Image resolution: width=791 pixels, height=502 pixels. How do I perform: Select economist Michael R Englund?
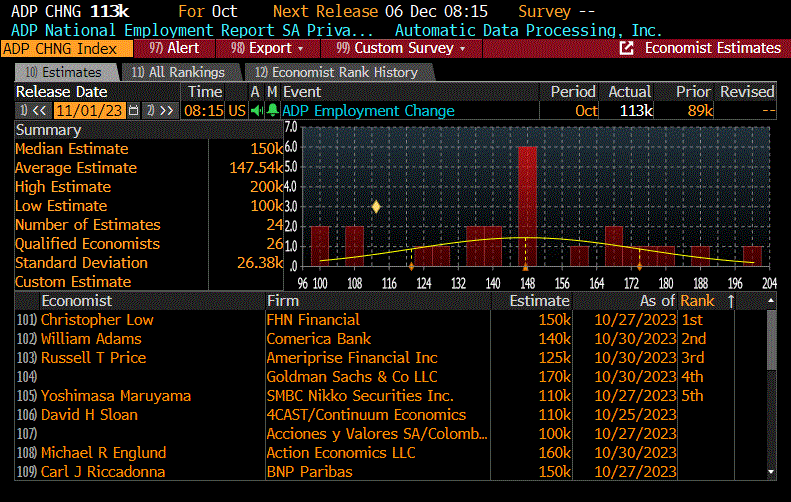103,453
